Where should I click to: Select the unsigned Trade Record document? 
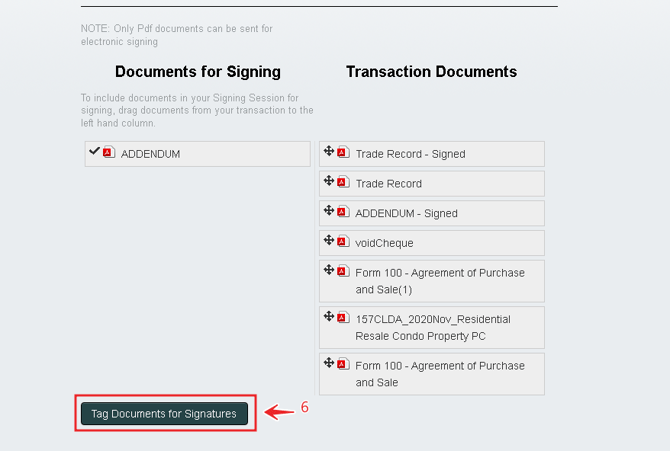tap(388, 184)
